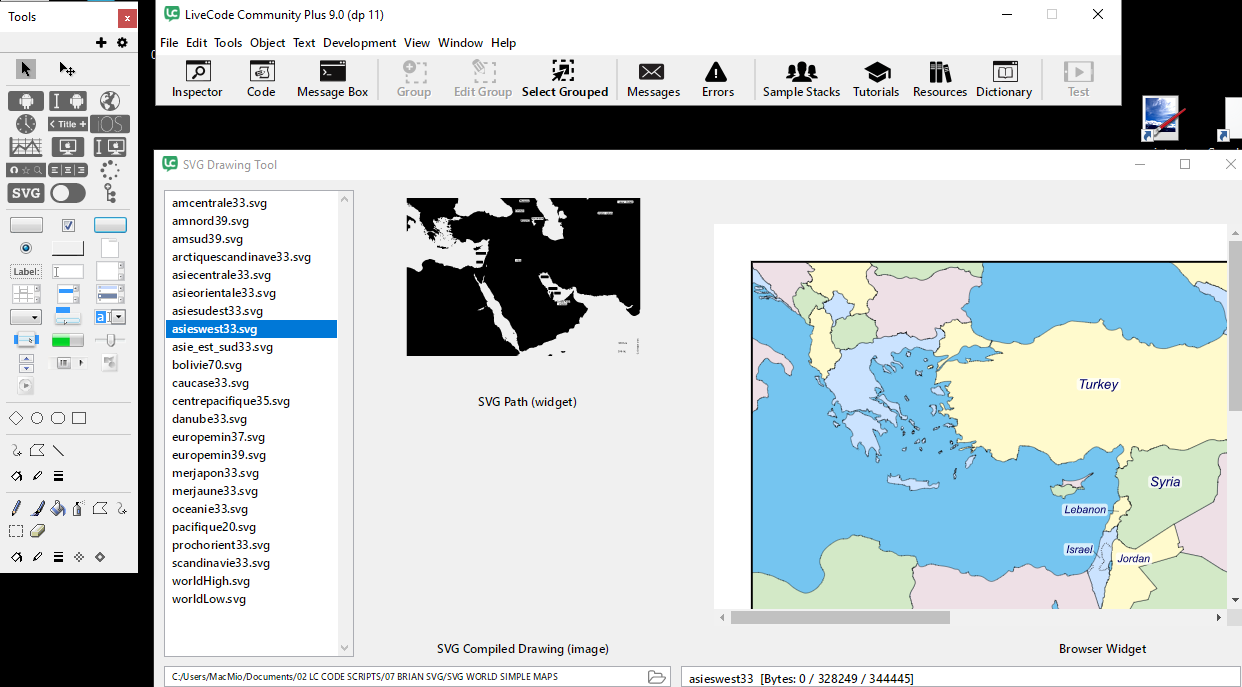The width and height of the screenshot is (1242, 687).
Task: Open the Message Box
Action: (332, 79)
